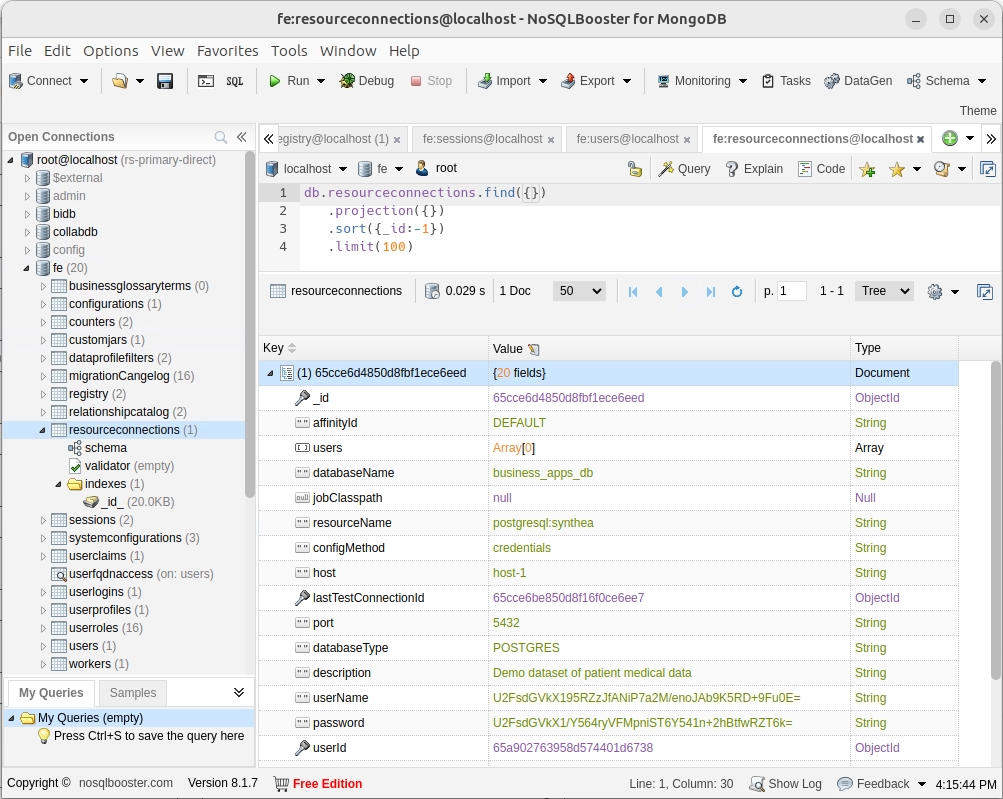Open the nosqlbooster.com link
Viewport: 1003px width, 799px height.
tap(126, 783)
